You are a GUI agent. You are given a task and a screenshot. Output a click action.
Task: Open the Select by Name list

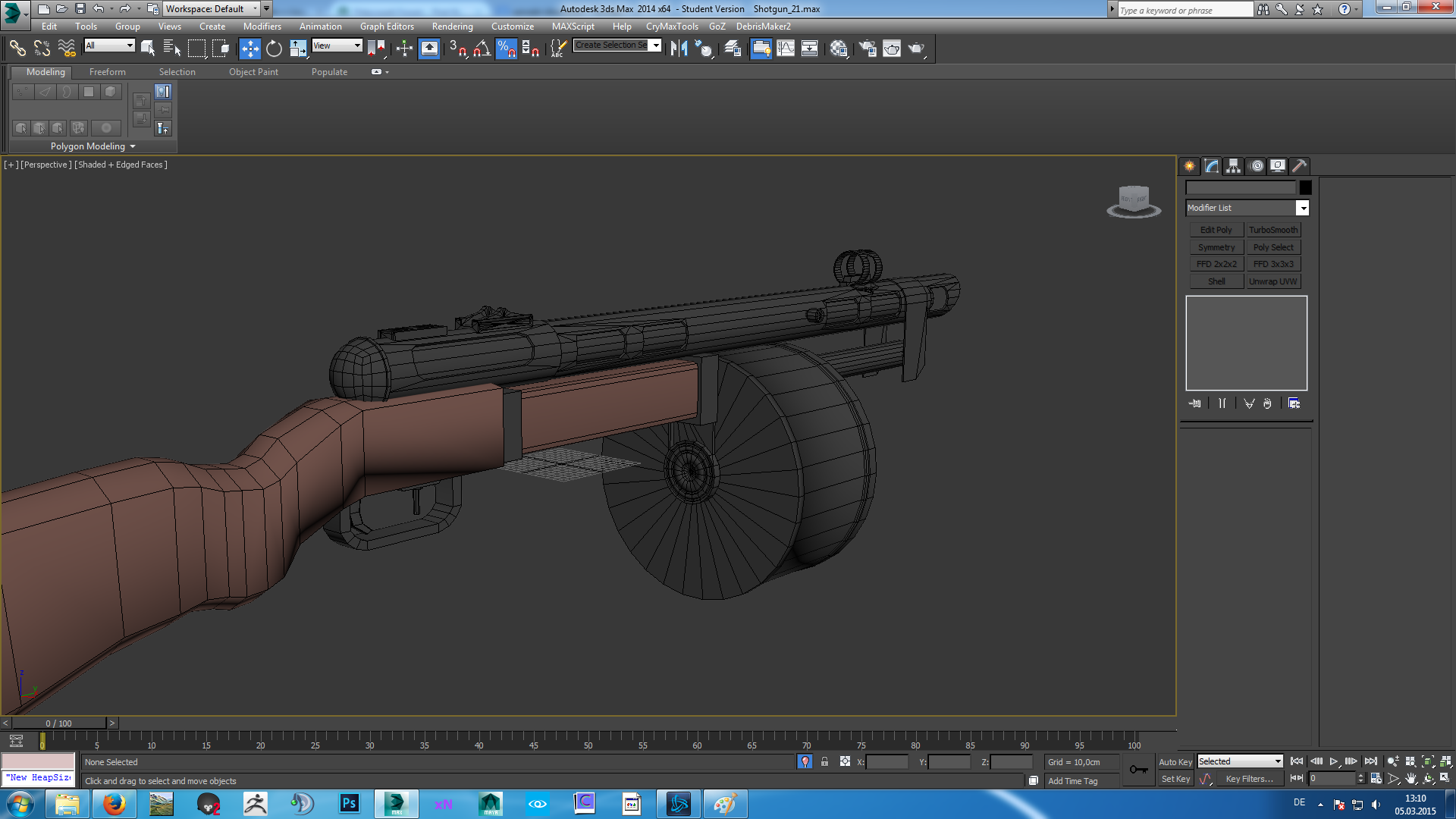[172, 49]
